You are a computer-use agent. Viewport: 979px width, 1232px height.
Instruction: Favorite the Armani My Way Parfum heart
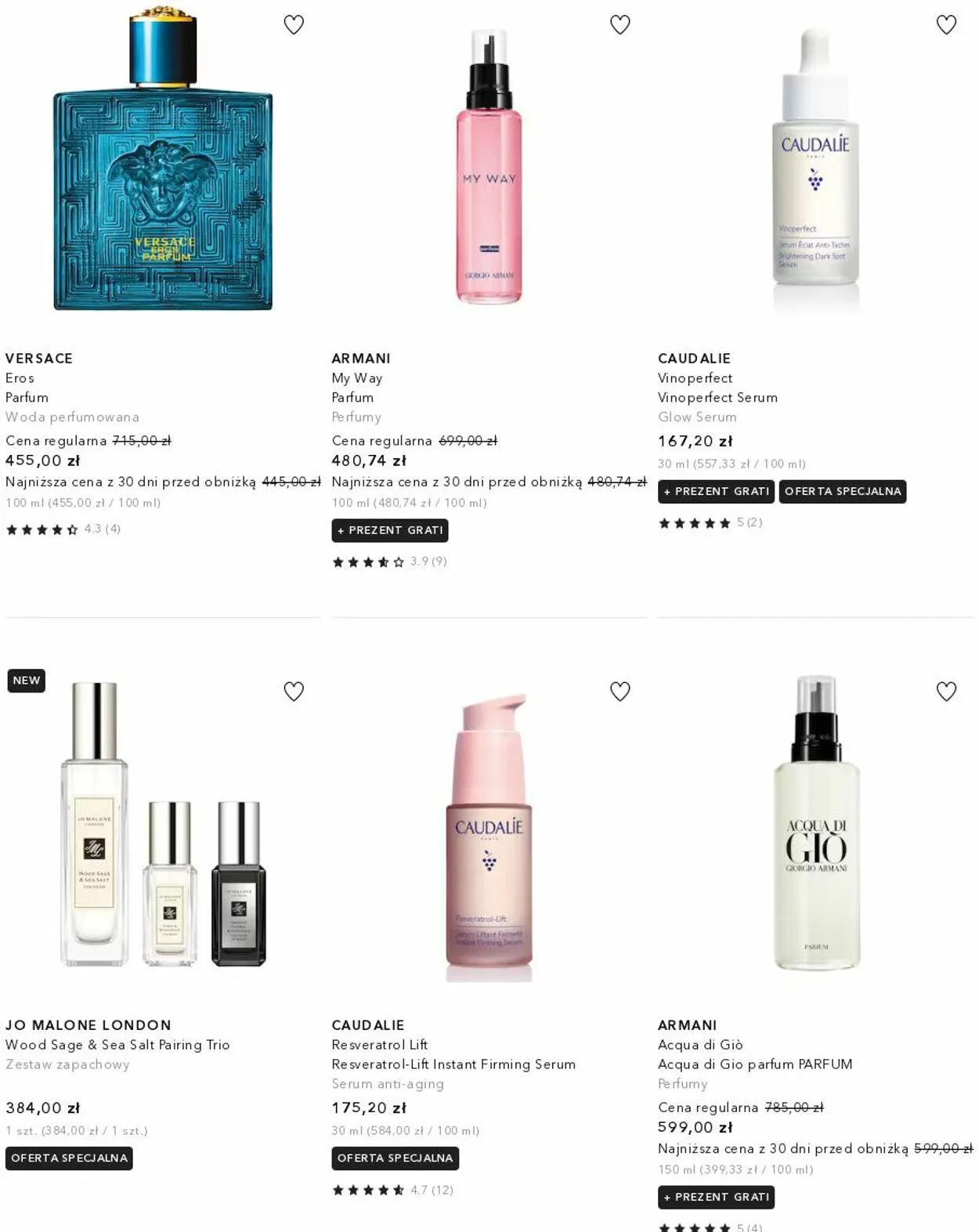[620, 25]
